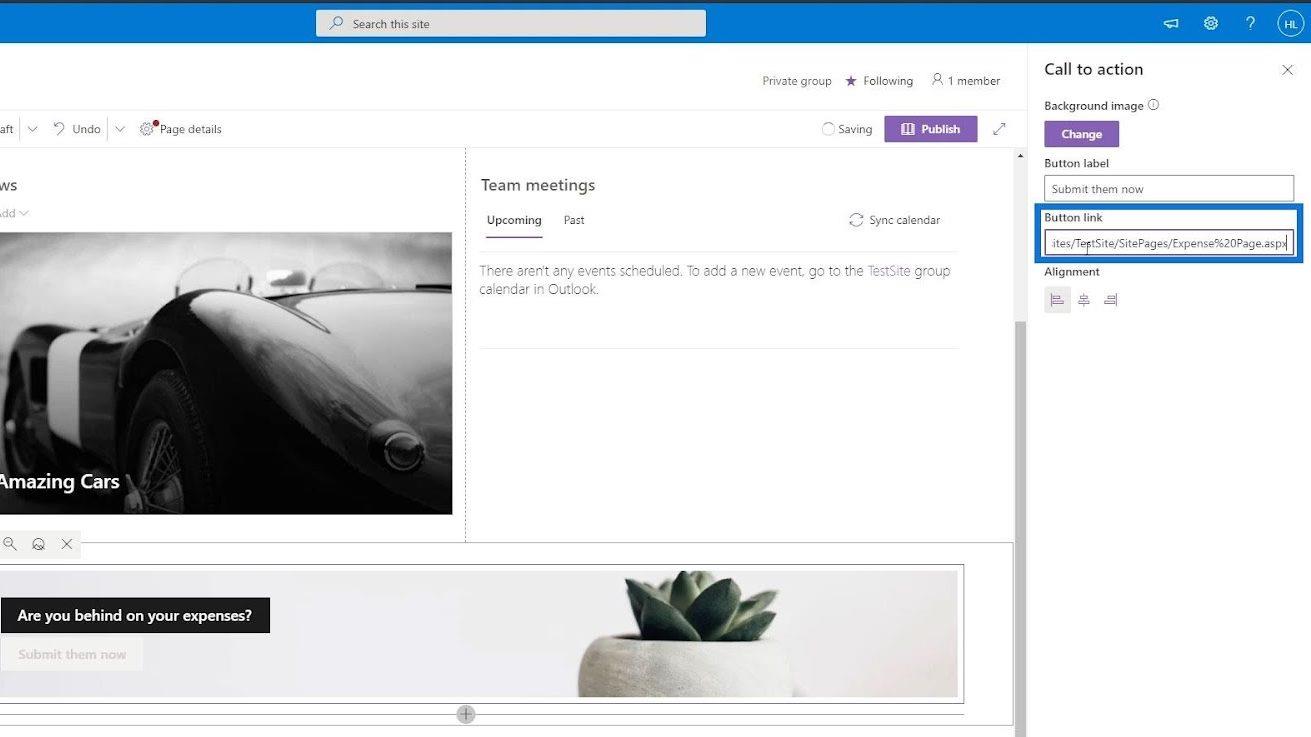Click the Team meetings heading
Image resolution: width=1311 pixels, height=737 pixels.
(538, 185)
